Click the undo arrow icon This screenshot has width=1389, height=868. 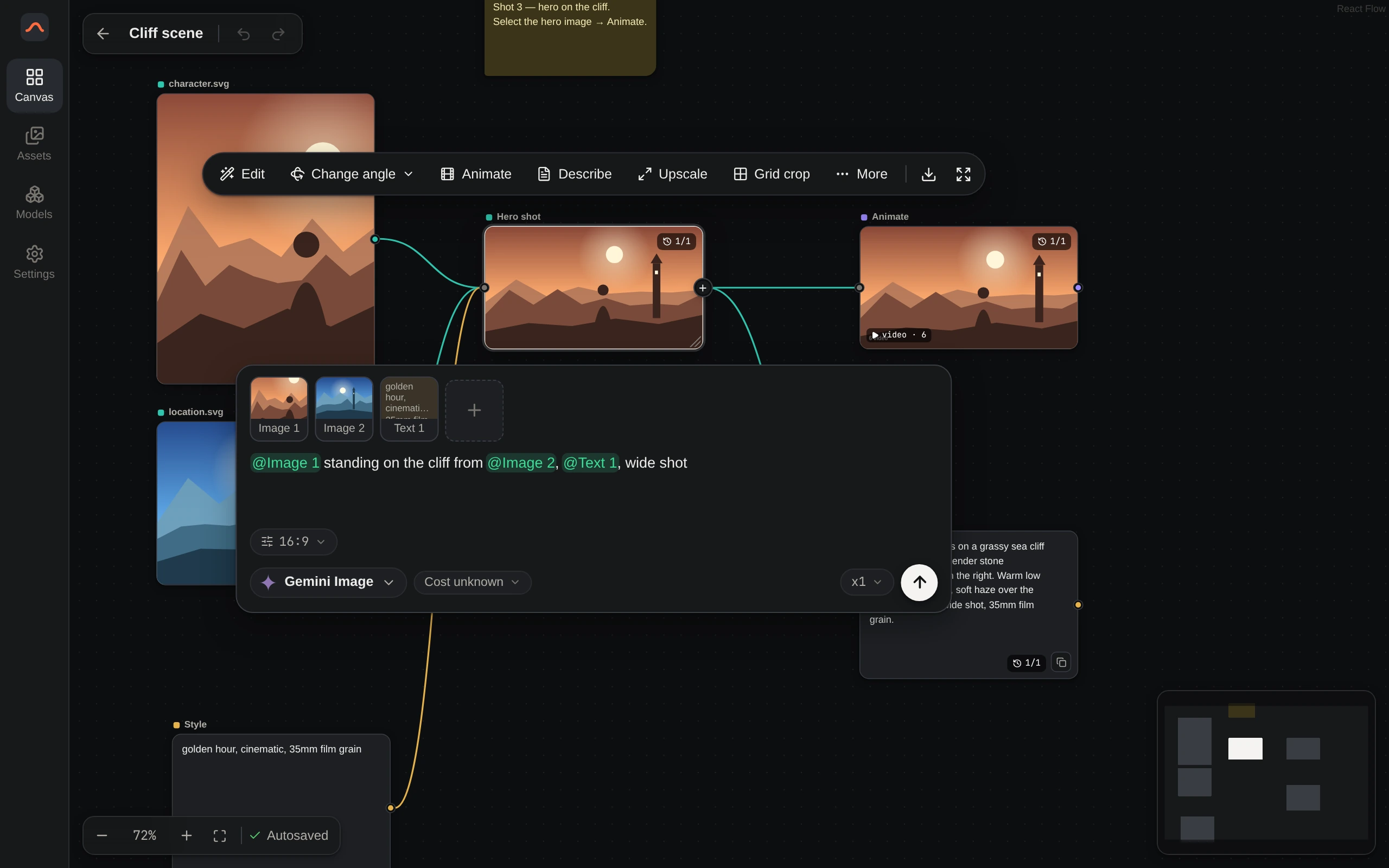[244, 34]
